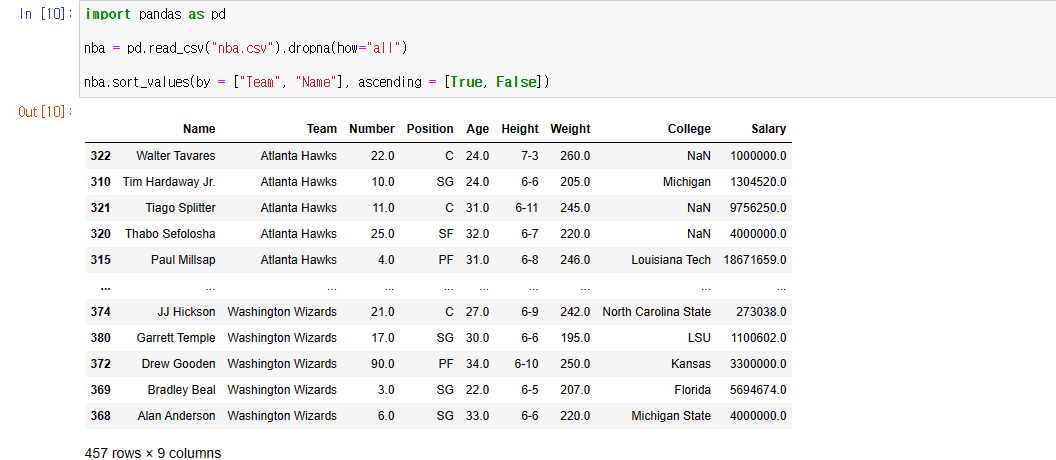Click the LSU college cell
Image resolution: width=1056 pixels, height=460 pixels.
pyautogui.click(x=699, y=337)
